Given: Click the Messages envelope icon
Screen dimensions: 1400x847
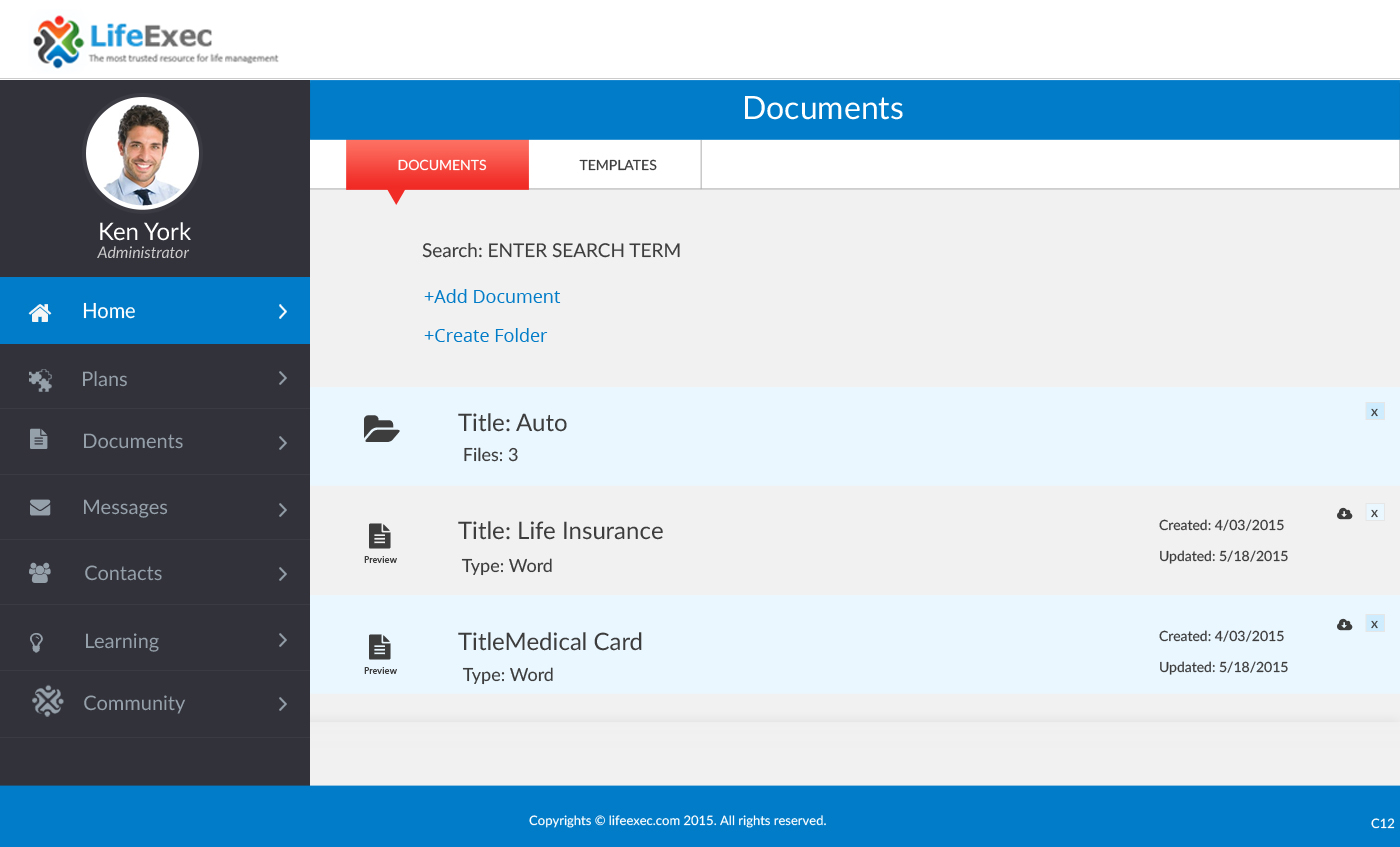Looking at the screenshot, I should [40, 507].
